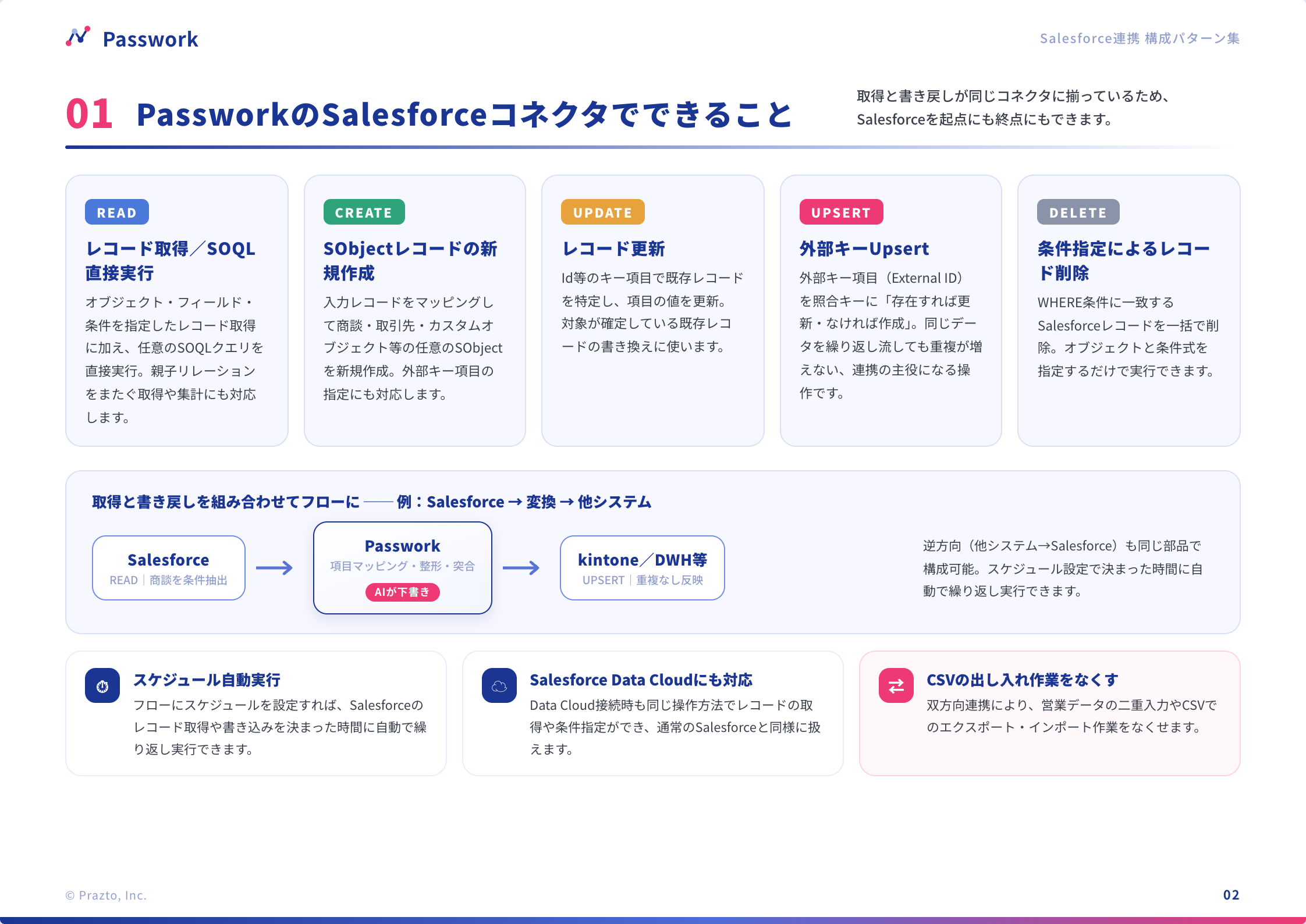Select the Passwork flow box
Screen dimensions: 1306x924
pos(403,568)
